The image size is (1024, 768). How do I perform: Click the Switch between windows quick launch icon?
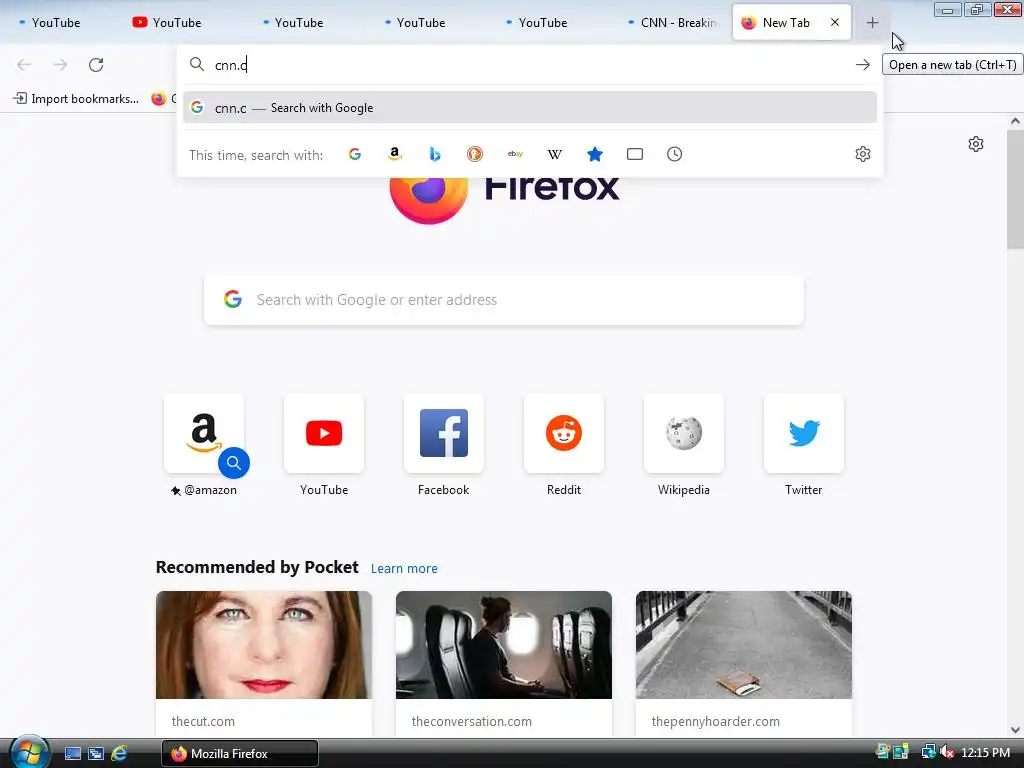click(x=96, y=754)
